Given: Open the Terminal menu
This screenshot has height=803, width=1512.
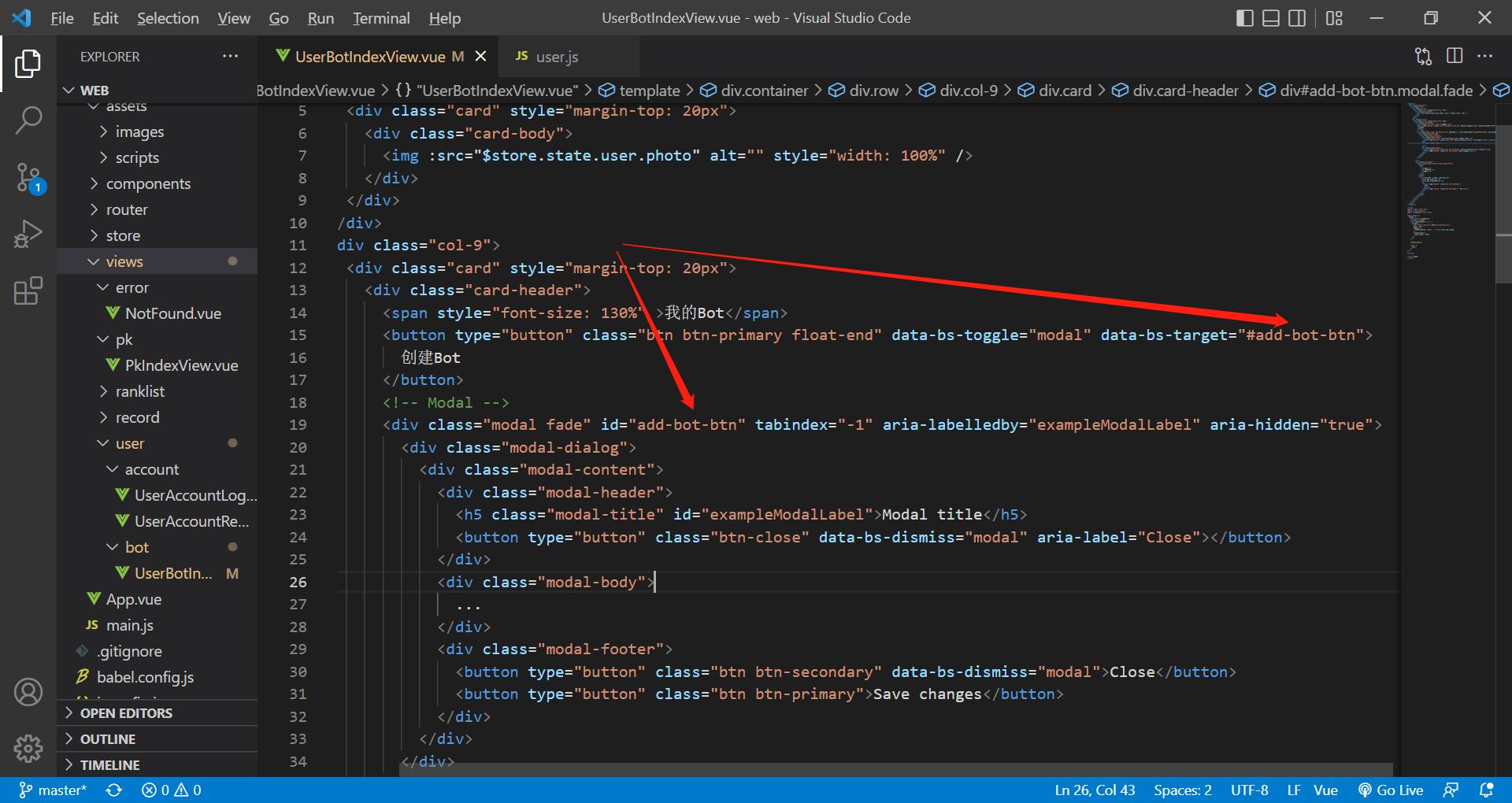Looking at the screenshot, I should point(380,18).
